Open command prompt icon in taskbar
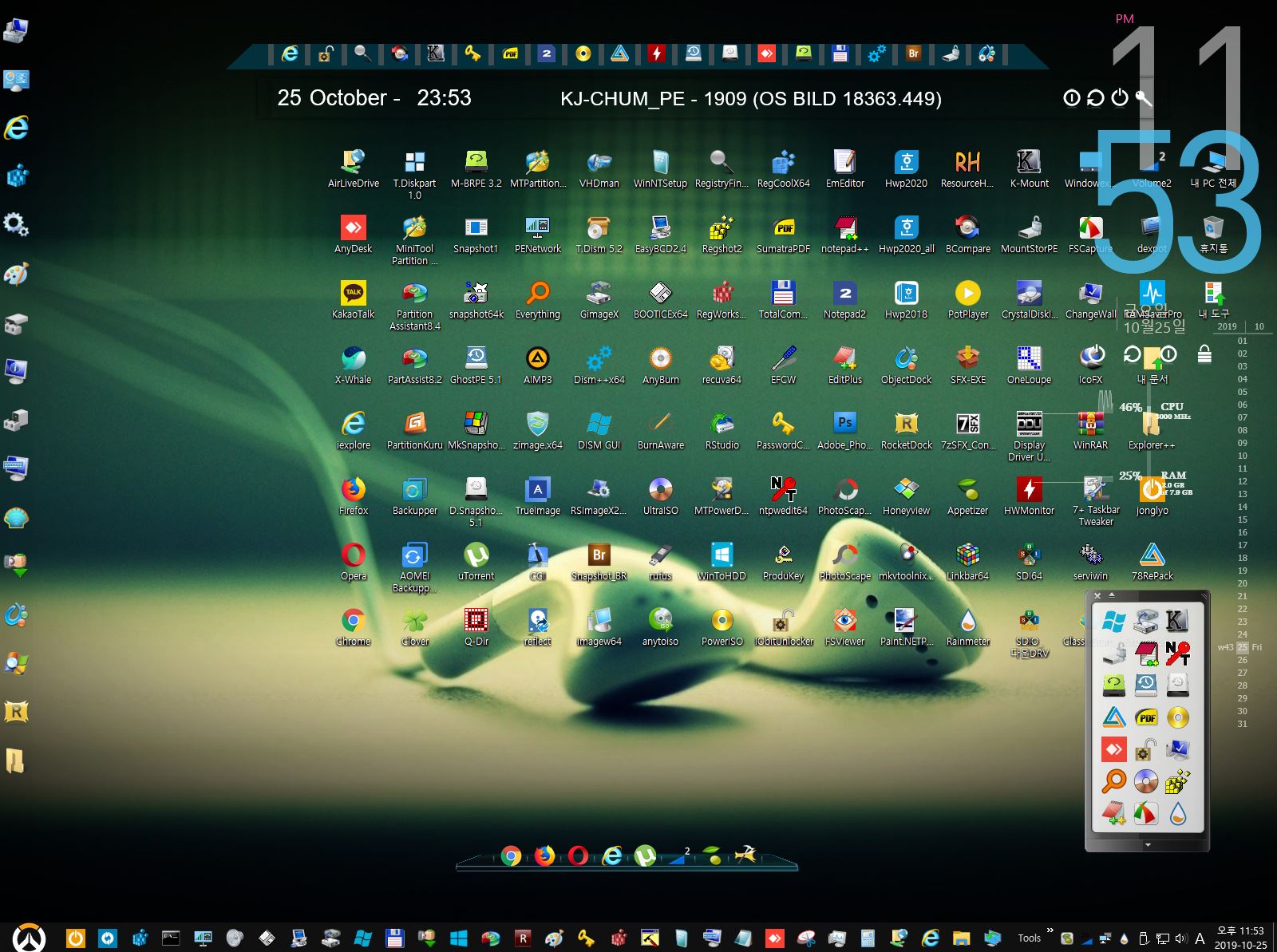Image resolution: width=1277 pixels, height=952 pixels. (x=171, y=938)
